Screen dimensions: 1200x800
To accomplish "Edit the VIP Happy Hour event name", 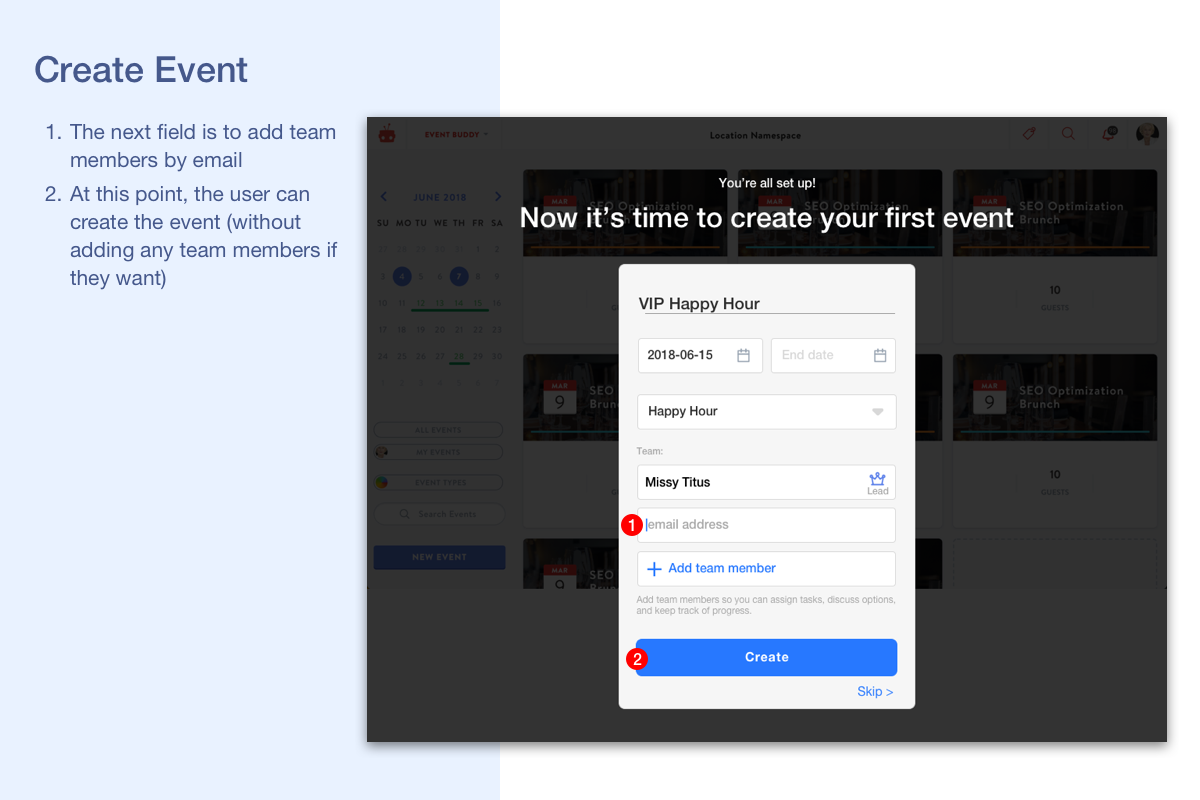I will 767,304.
